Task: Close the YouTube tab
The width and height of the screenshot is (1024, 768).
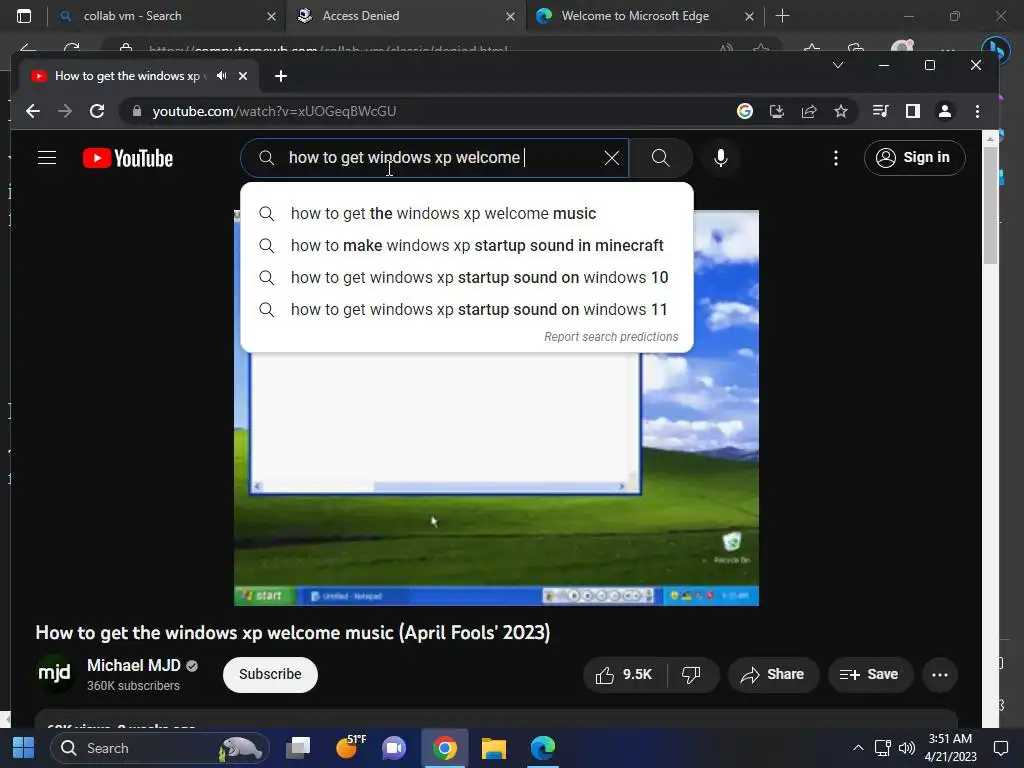Action: pyautogui.click(x=243, y=76)
